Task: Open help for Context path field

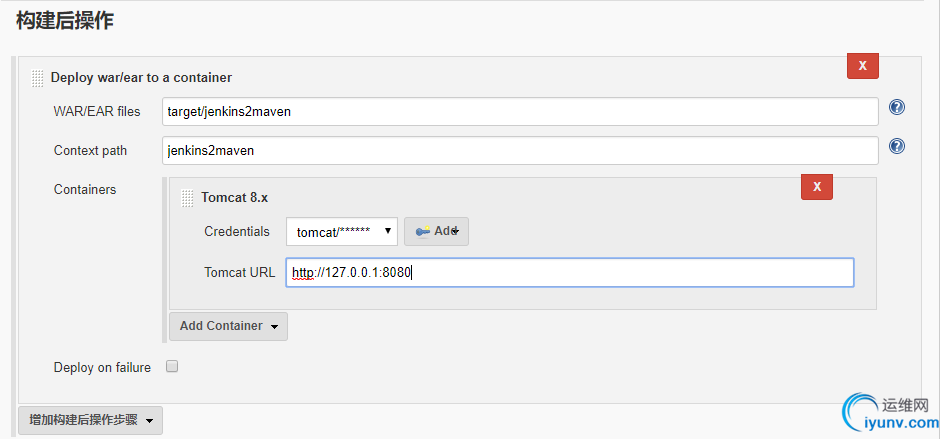Action: tap(897, 147)
